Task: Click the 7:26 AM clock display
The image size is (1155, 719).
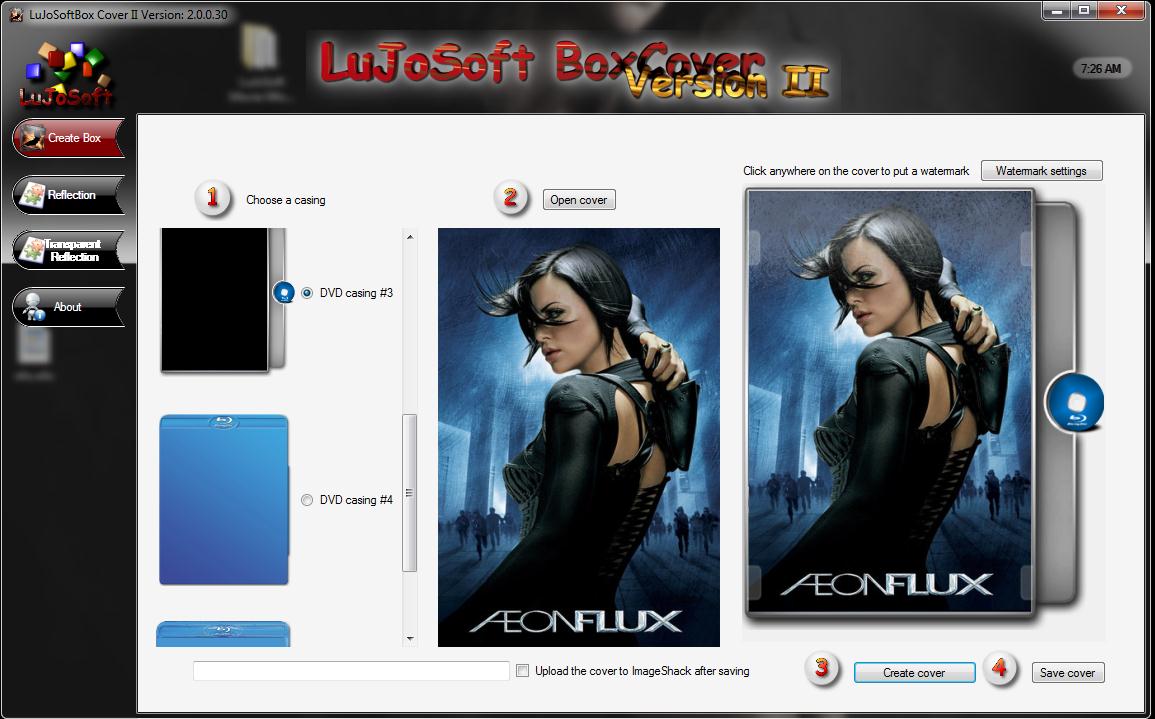Action: [1101, 69]
